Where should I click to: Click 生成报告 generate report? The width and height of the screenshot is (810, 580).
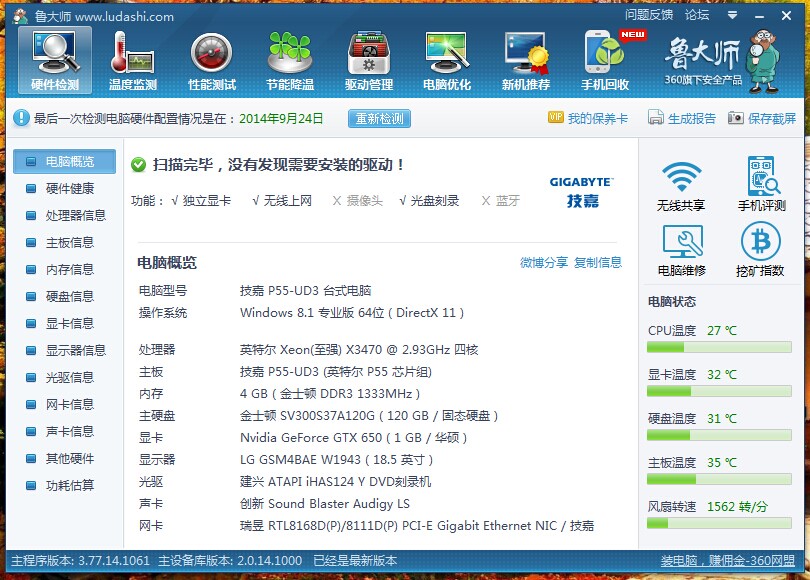(682, 118)
